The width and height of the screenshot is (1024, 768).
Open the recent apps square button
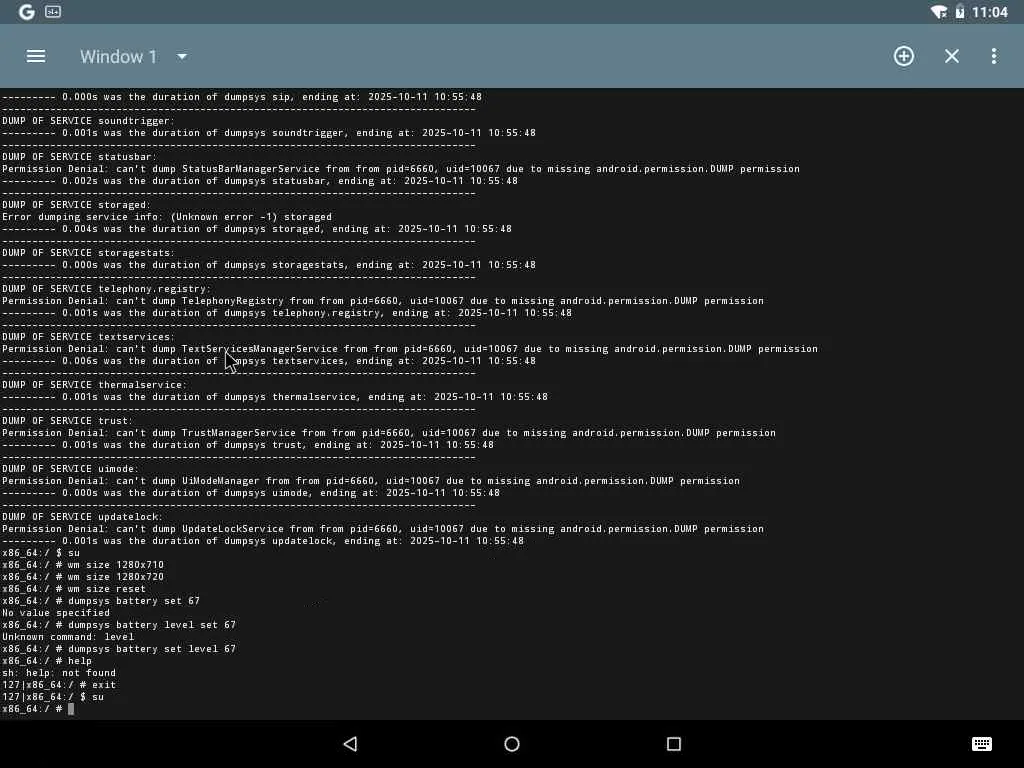[x=674, y=744]
